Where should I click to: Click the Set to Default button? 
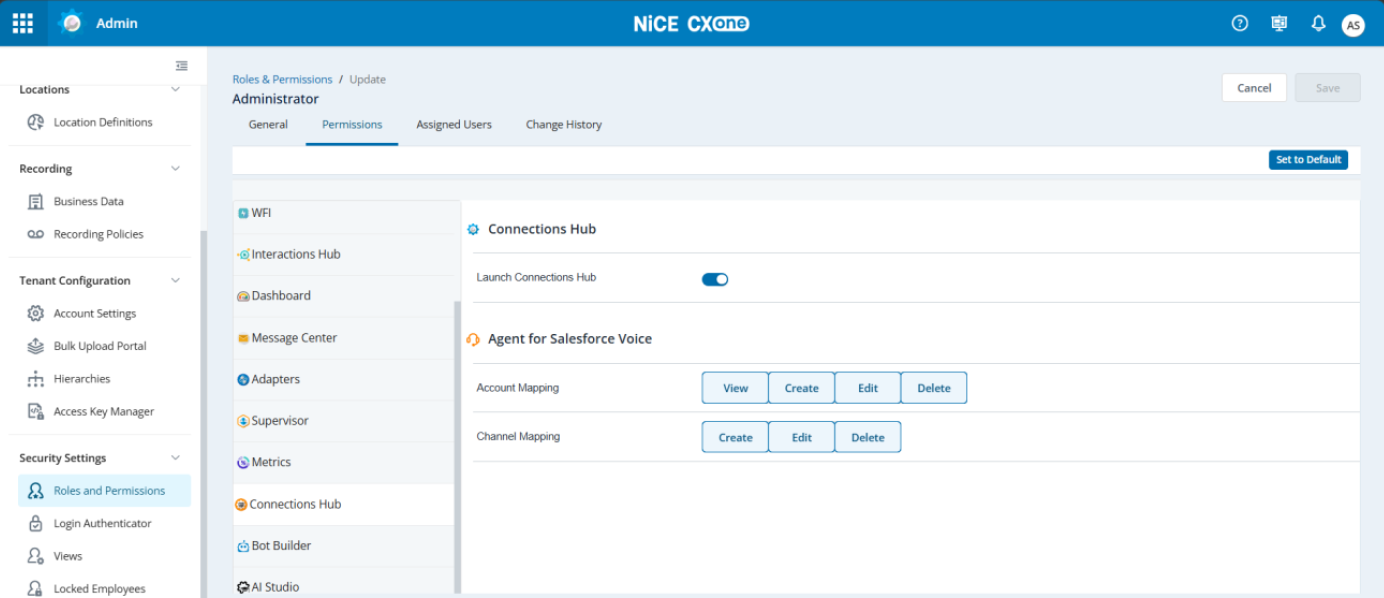click(1308, 160)
